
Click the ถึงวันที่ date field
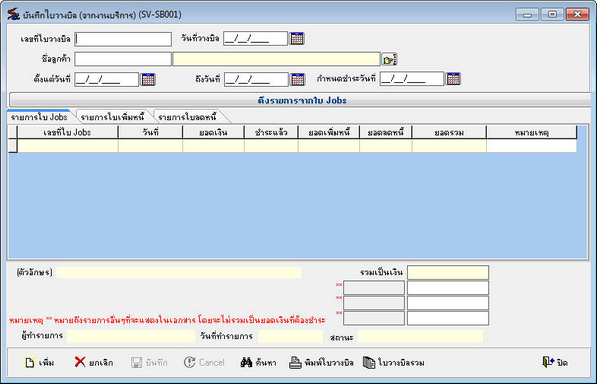(256, 80)
